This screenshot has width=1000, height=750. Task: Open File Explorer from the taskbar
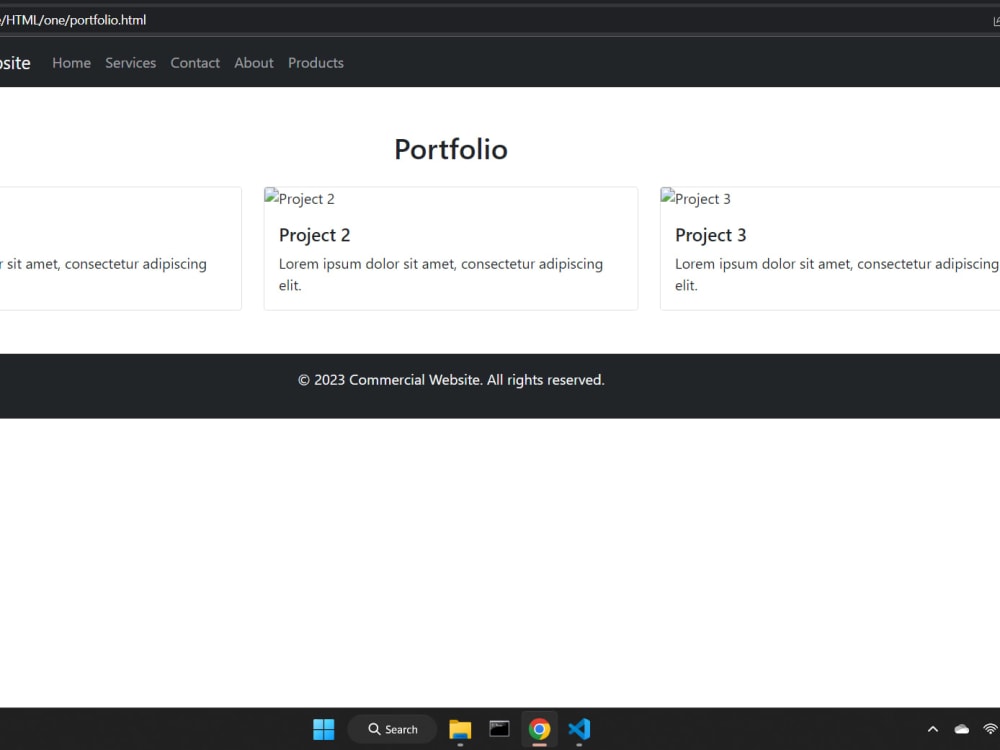pos(459,729)
